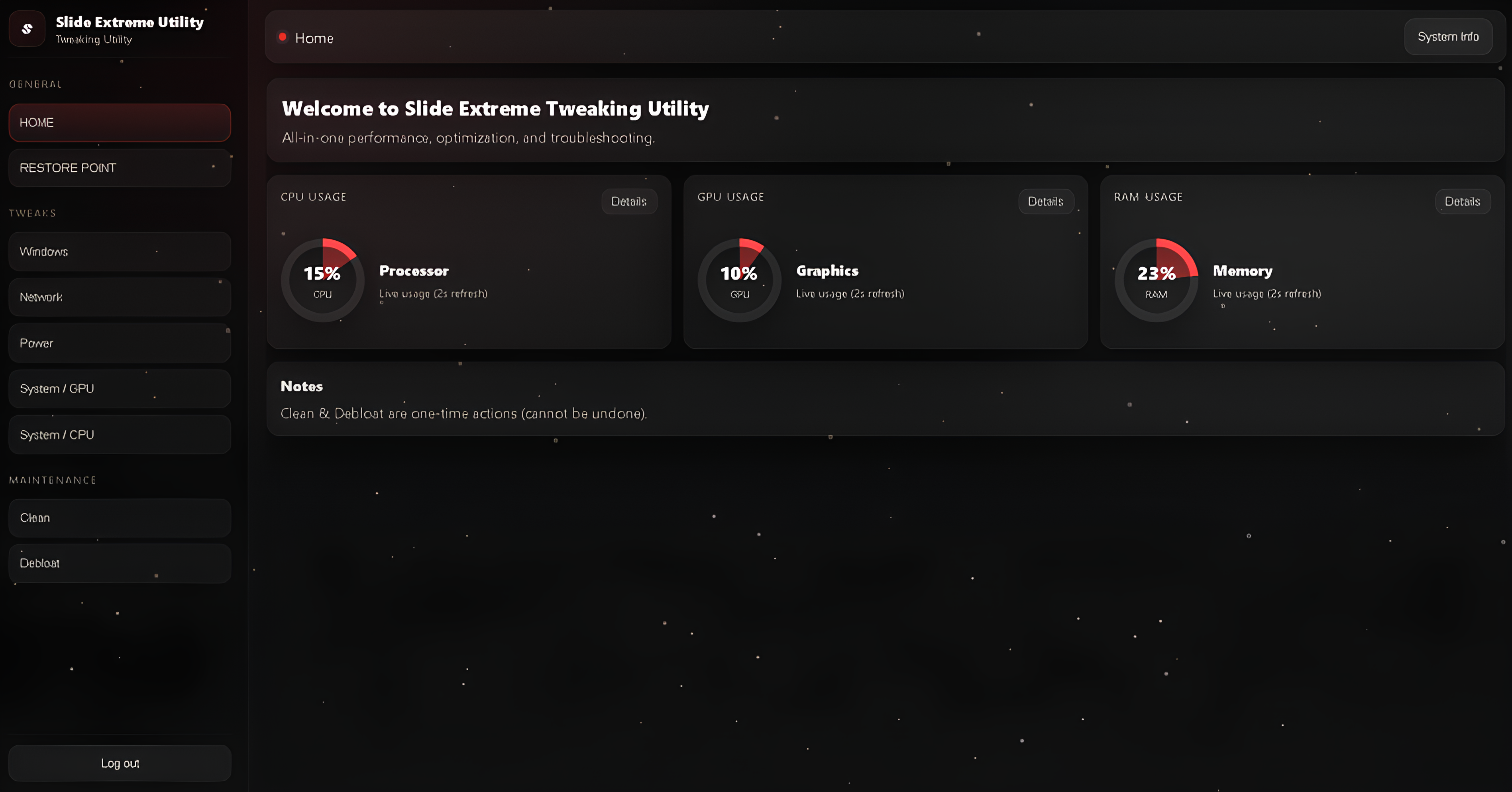This screenshot has height=792, width=1512.
Task: Open System / CPU tweaks
Action: 120,435
